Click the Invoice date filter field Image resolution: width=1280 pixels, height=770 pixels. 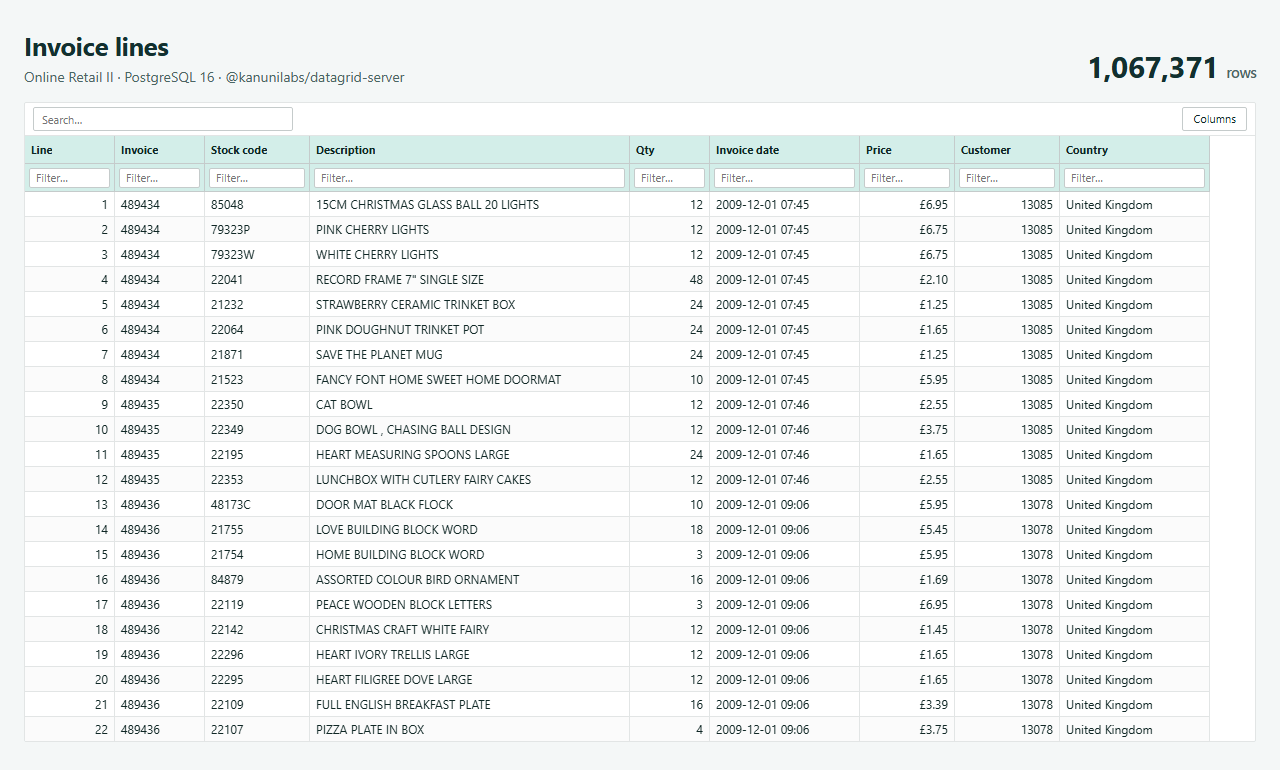click(x=785, y=178)
